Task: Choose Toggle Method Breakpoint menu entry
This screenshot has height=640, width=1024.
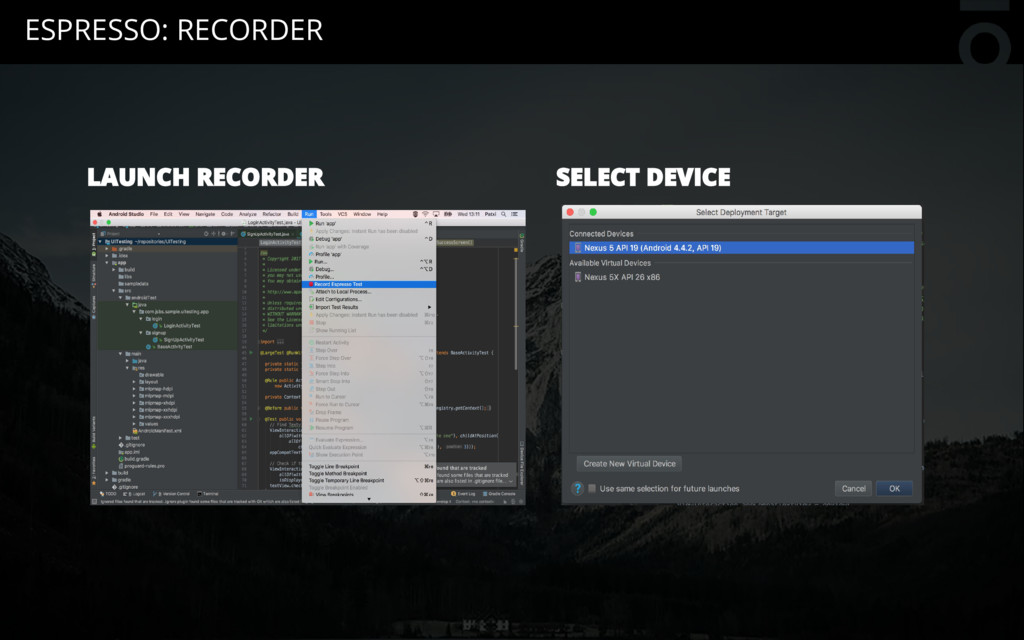Action: coord(371,473)
